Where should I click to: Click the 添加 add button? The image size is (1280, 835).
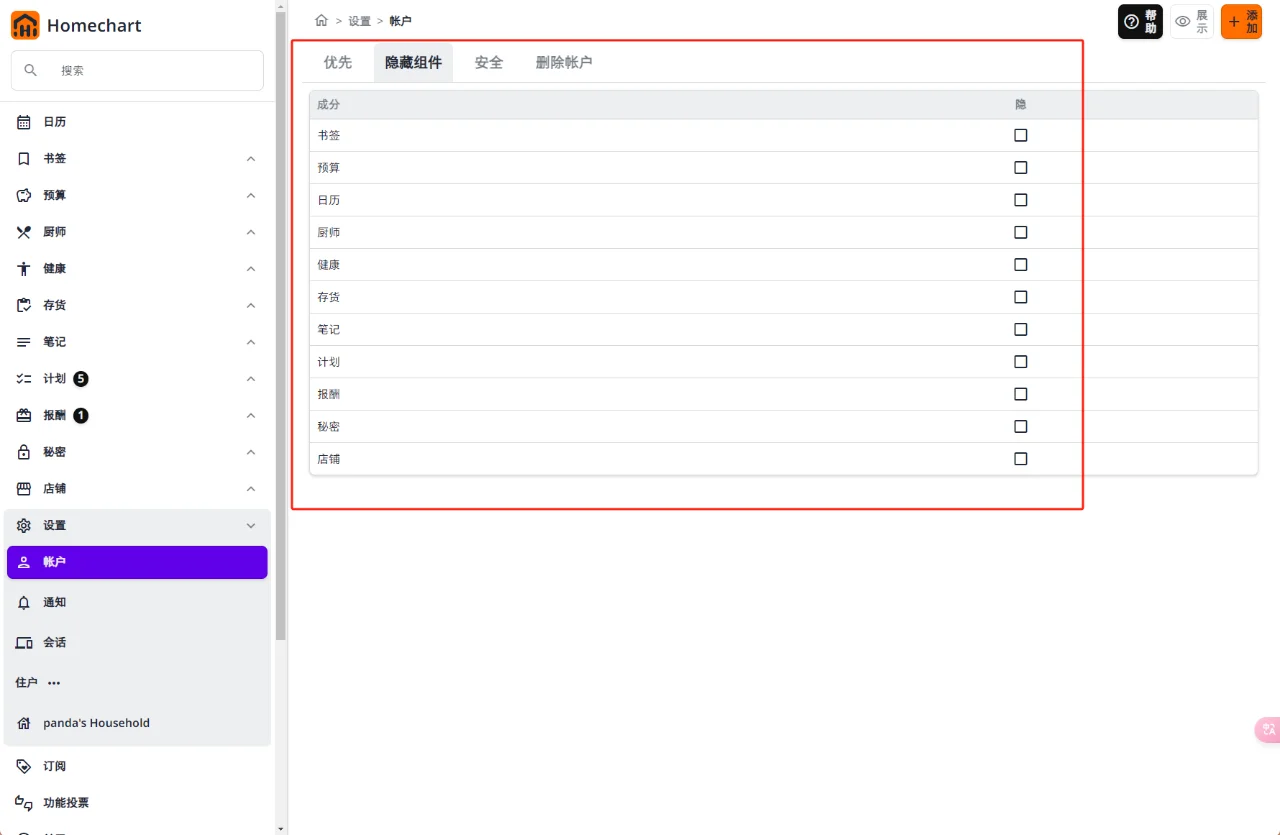pyautogui.click(x=1240, y=20)
